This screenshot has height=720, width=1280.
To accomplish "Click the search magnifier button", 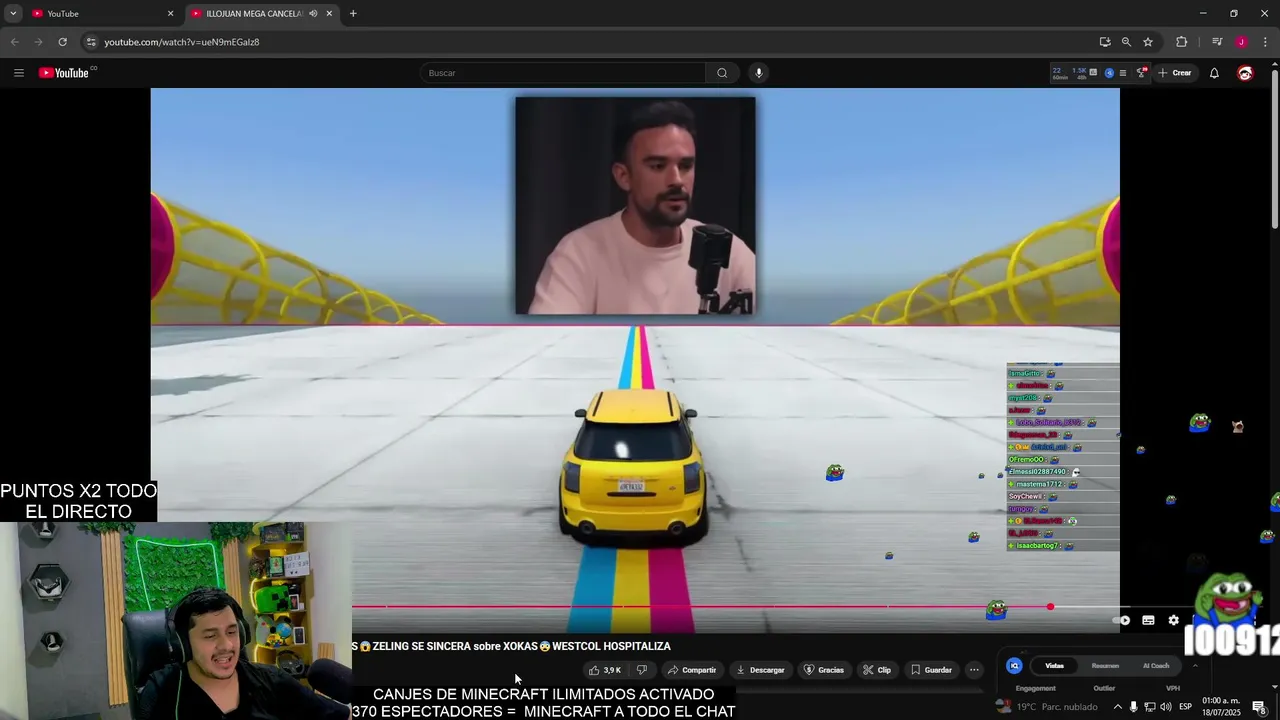I will pos(722,73).
